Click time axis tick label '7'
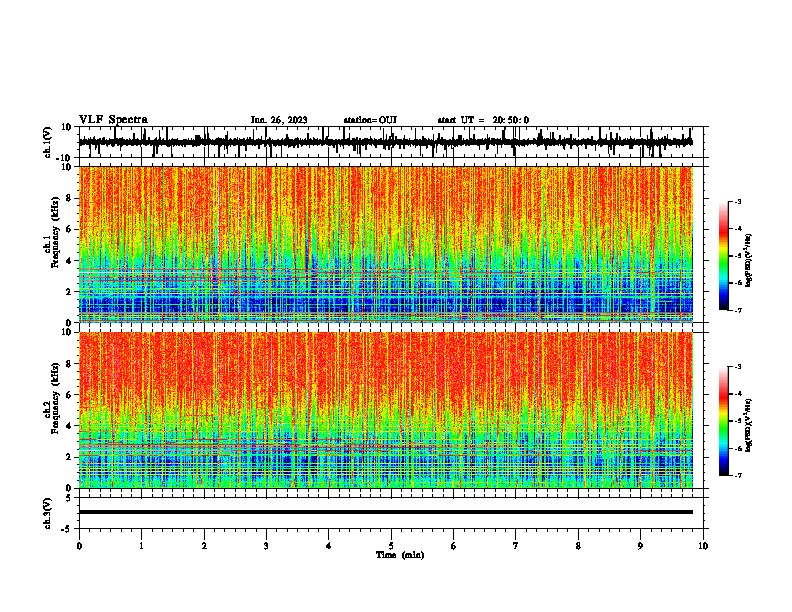792x612 pixels. pyautogui.click(x=516, y=546)
